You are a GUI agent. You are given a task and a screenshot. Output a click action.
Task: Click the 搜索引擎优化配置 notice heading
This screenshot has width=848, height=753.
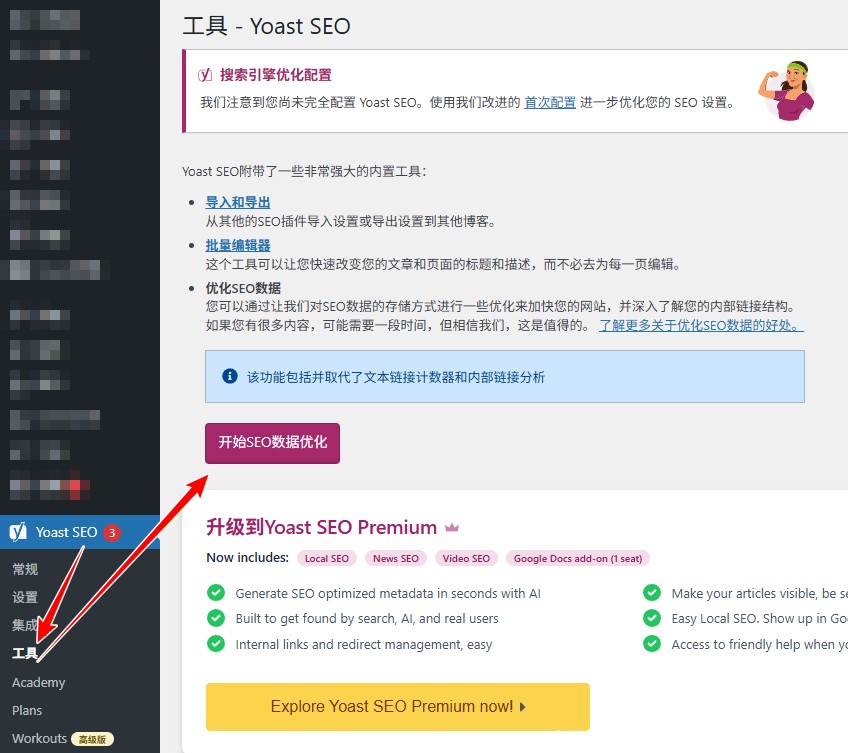click(276, 75)
